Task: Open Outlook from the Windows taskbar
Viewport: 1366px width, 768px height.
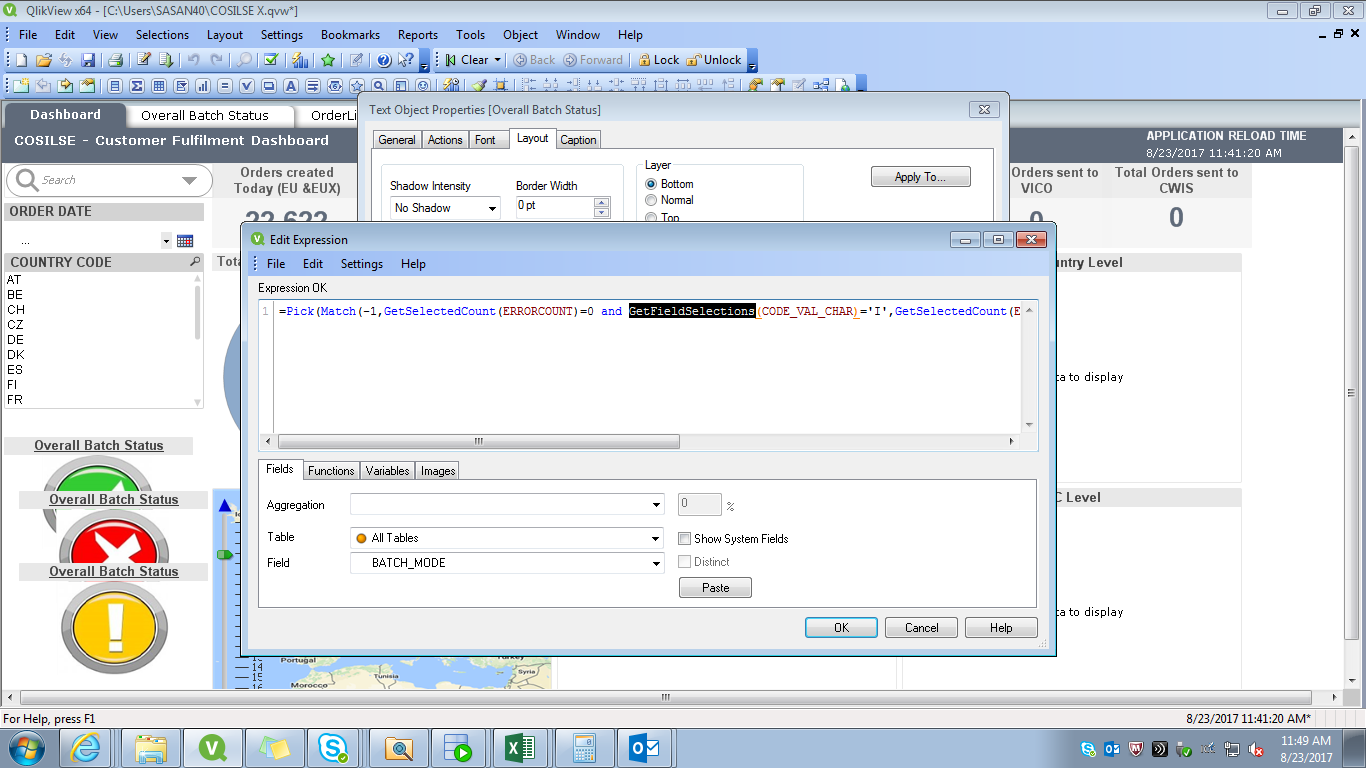Action: tap(645, 748)
